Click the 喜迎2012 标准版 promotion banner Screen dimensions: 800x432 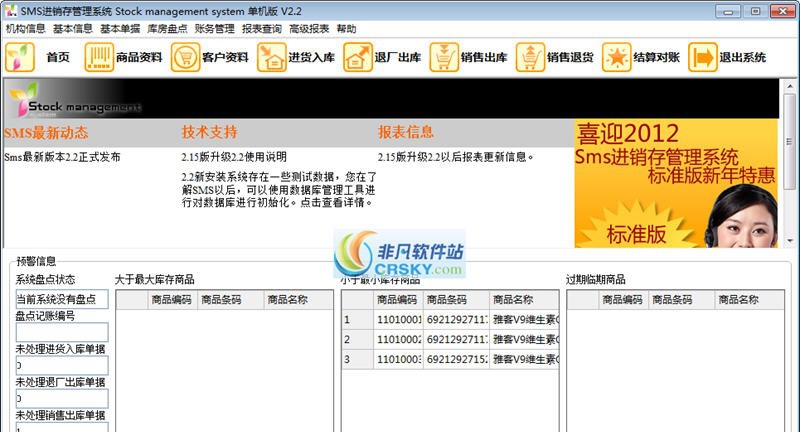676,184
